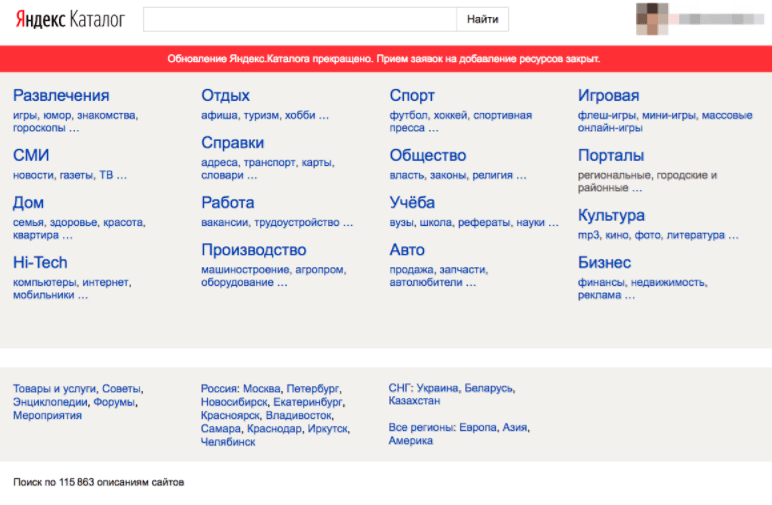Open the словари link under Справки

[222, 175]
